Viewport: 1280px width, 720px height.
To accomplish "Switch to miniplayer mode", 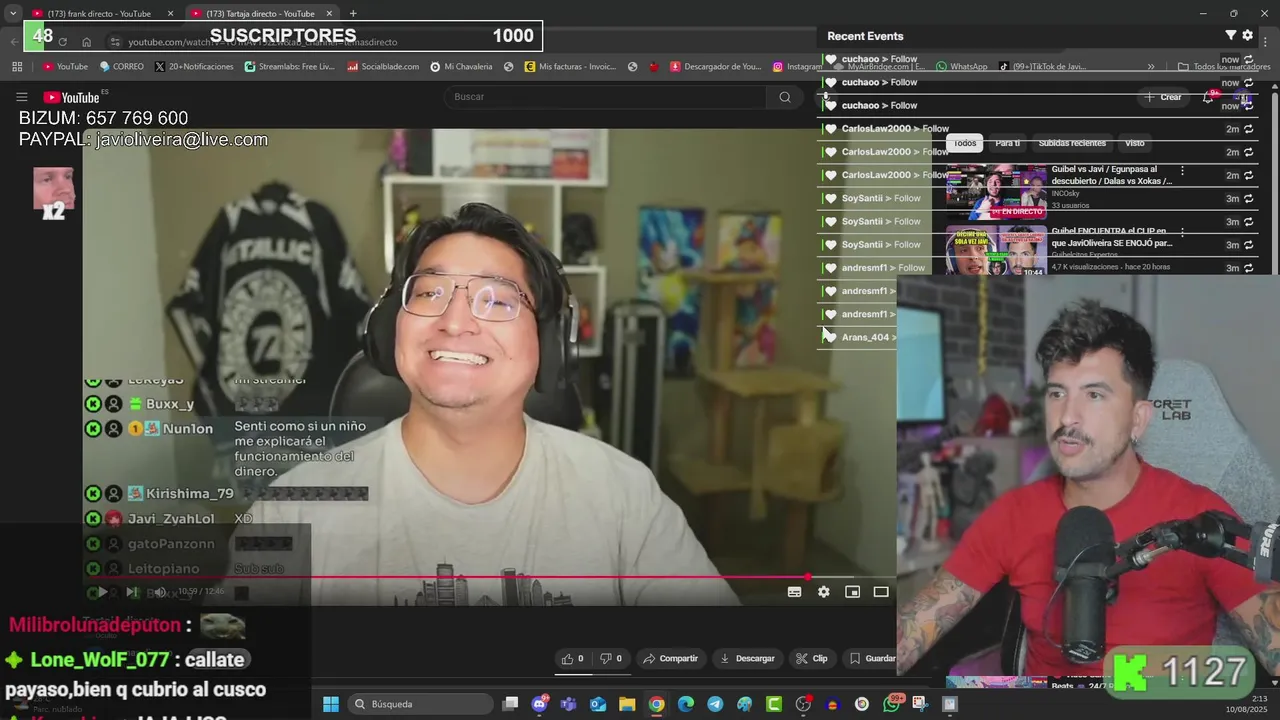I will click(852, 592).
